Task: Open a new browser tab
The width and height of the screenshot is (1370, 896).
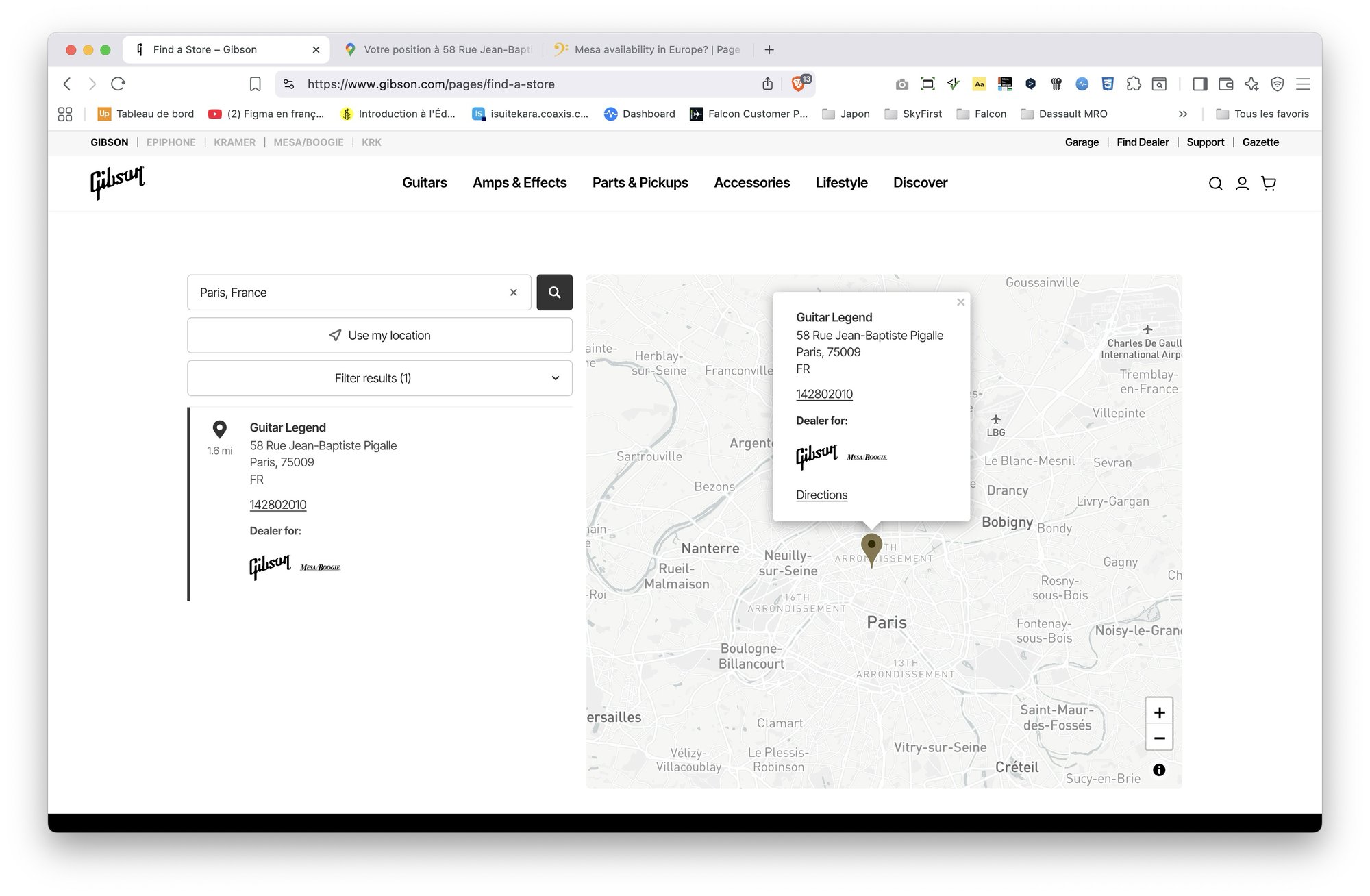Action: click(x=769, y=49)
